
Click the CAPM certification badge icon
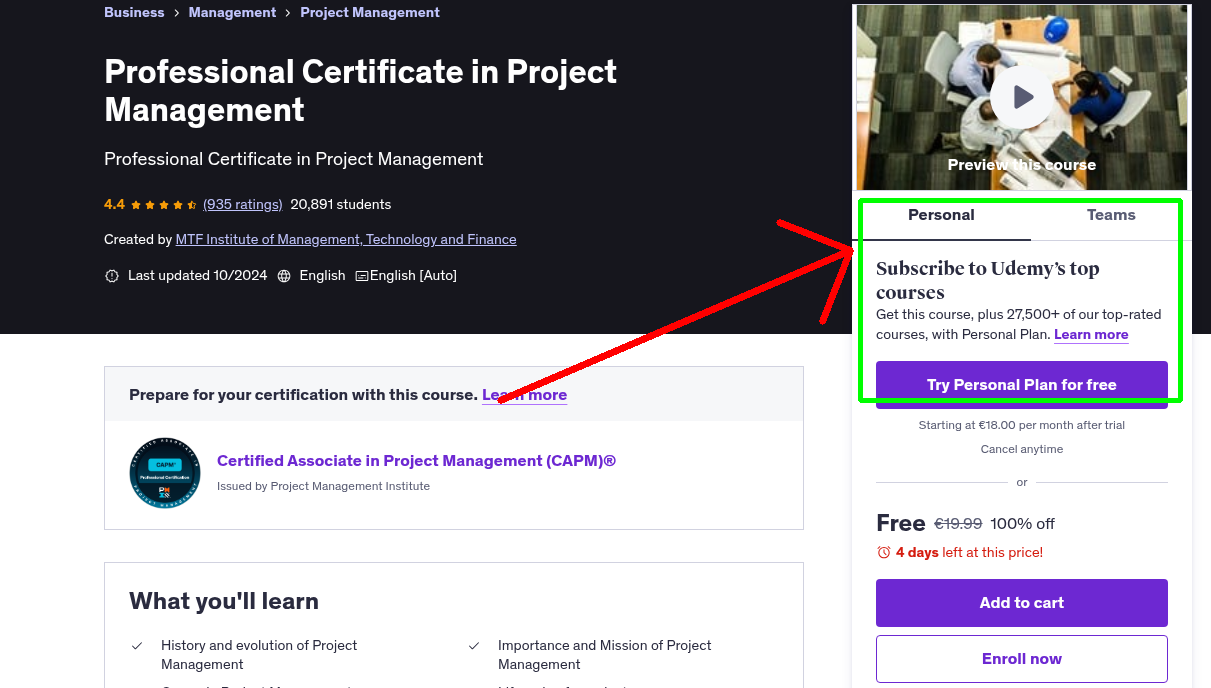click(x=165, y=473)
